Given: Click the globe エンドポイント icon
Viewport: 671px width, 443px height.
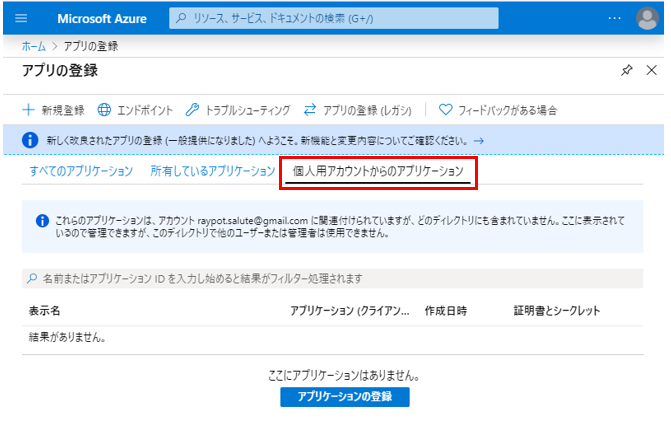Looking at the screenshot, I should coord(104,110).
